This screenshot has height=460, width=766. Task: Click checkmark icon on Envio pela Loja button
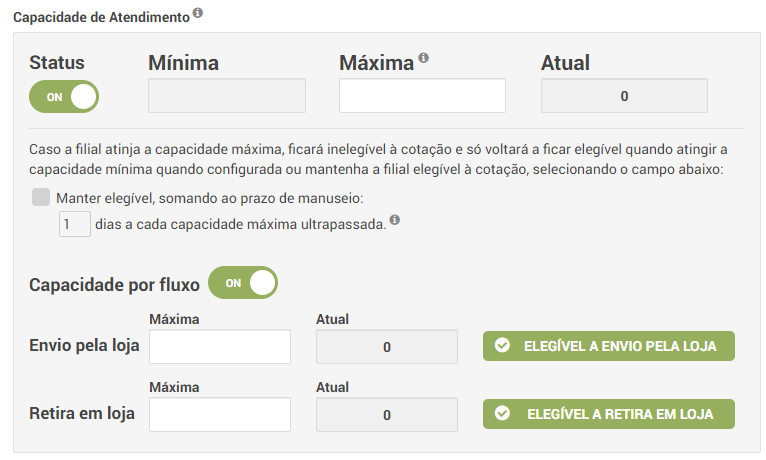502,346
